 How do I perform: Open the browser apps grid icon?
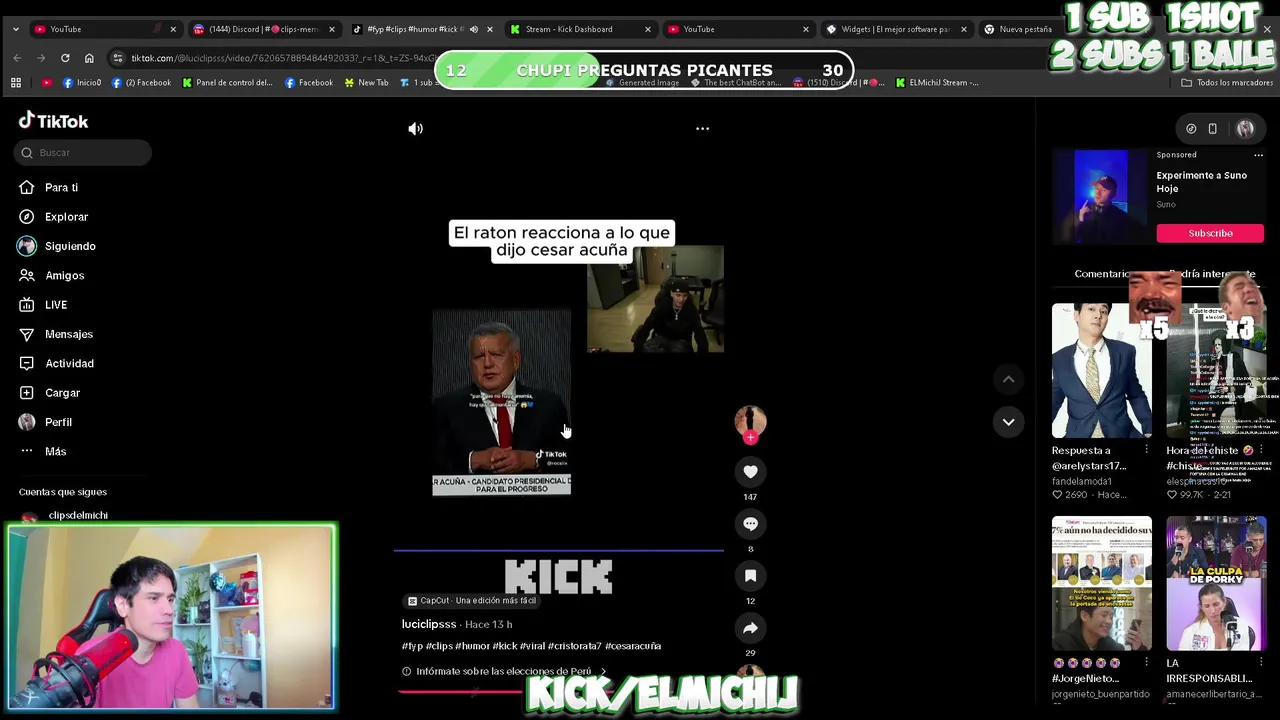tap(16, 83)
